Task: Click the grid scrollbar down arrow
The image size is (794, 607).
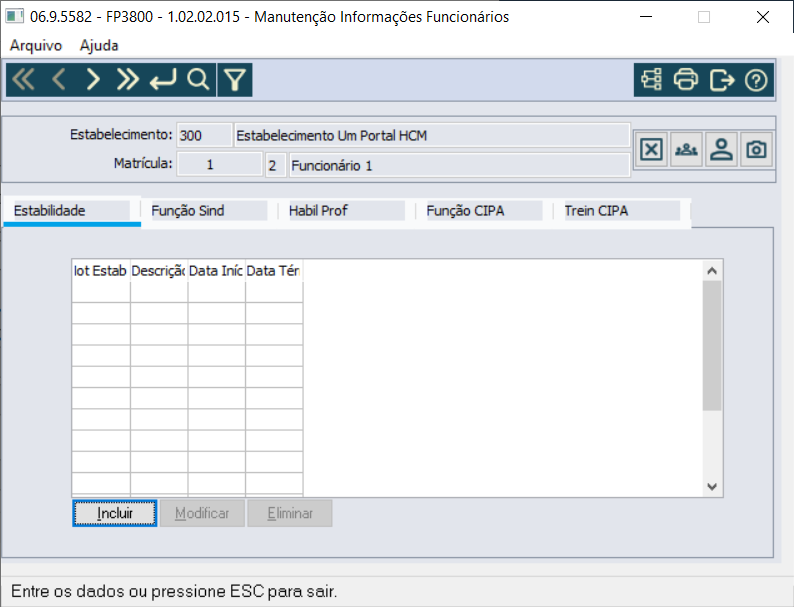Action: pyautogui.click(x=712, y=487)
